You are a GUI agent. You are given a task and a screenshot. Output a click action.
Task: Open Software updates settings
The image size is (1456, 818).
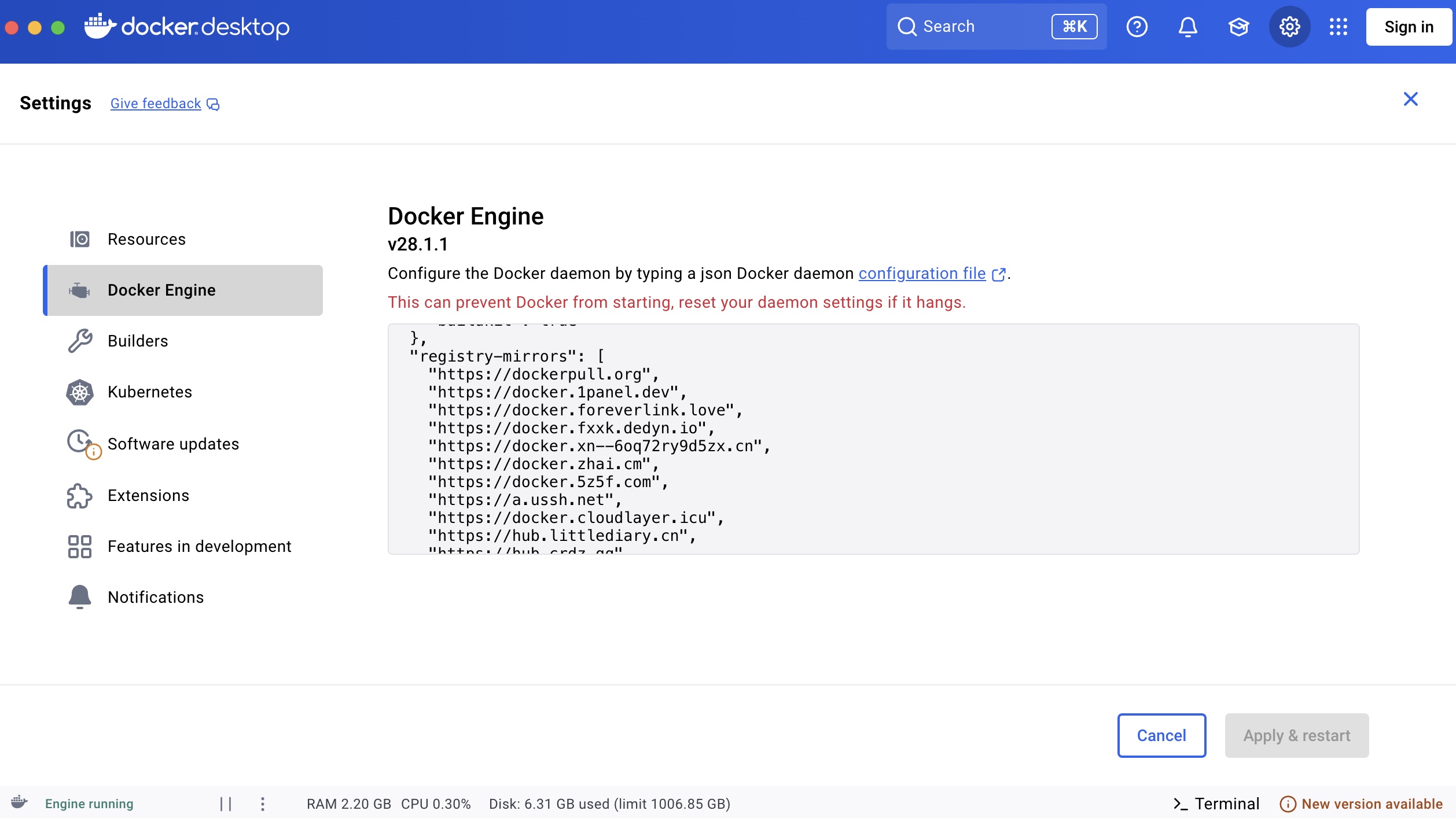pos(173,444)
